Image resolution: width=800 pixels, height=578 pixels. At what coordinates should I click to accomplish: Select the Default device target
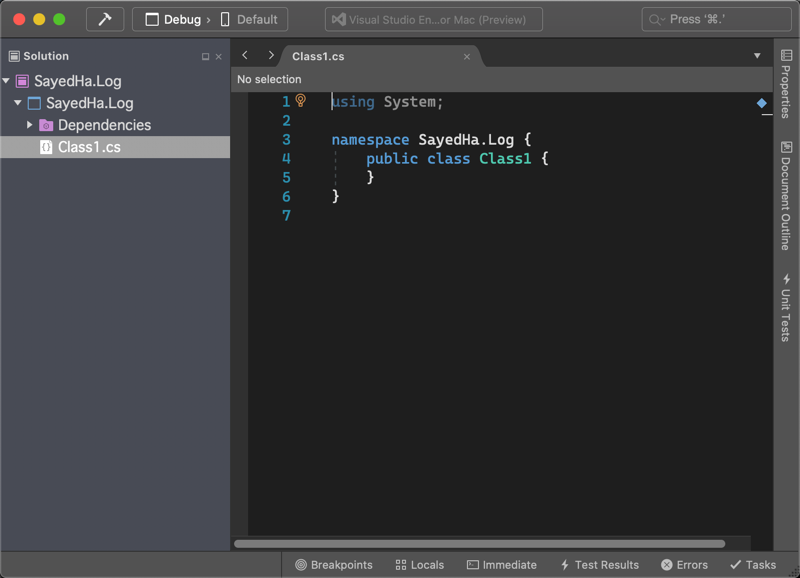pos(250,19)
